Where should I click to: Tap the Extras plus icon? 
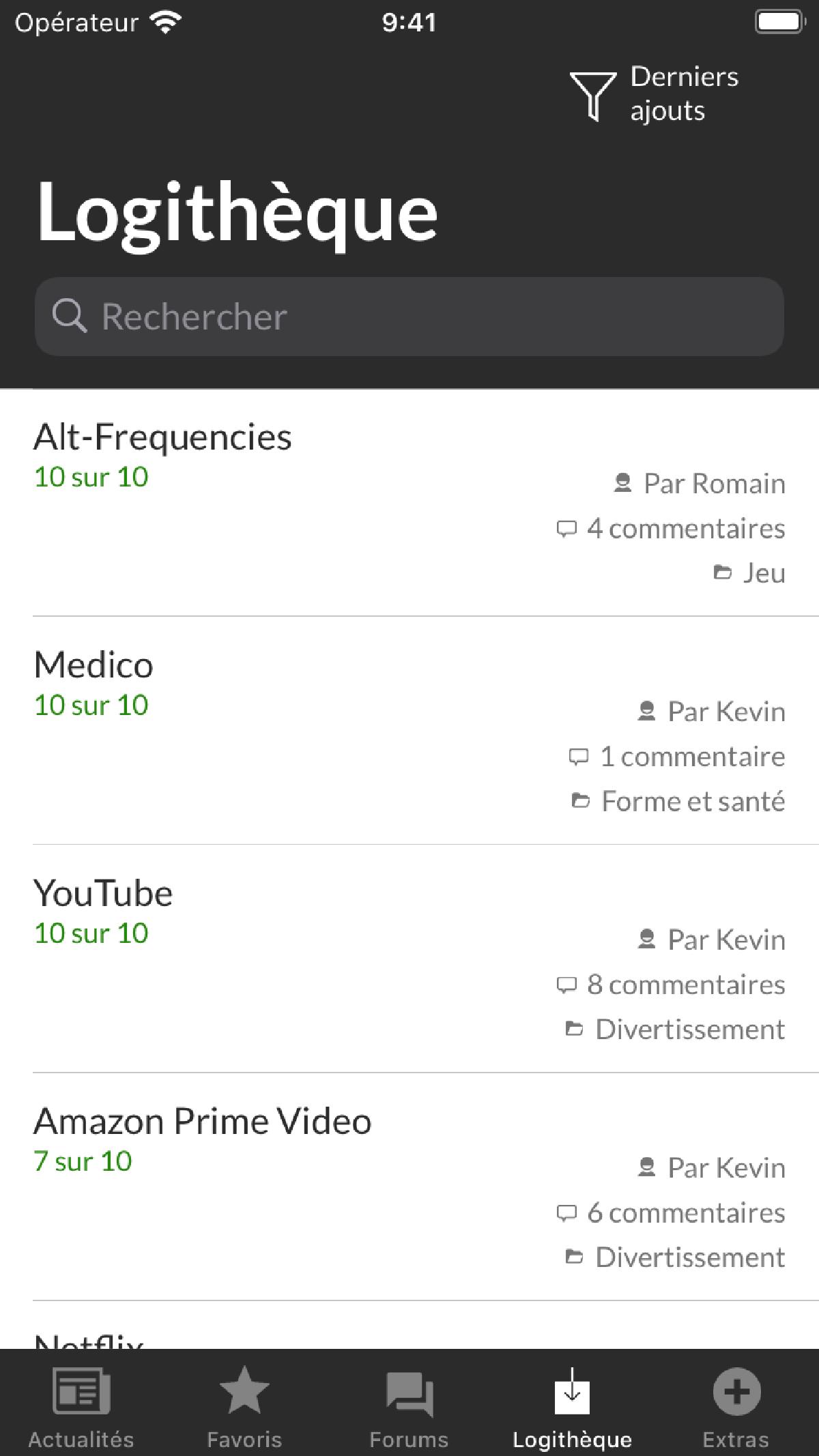click(736, 1392)
